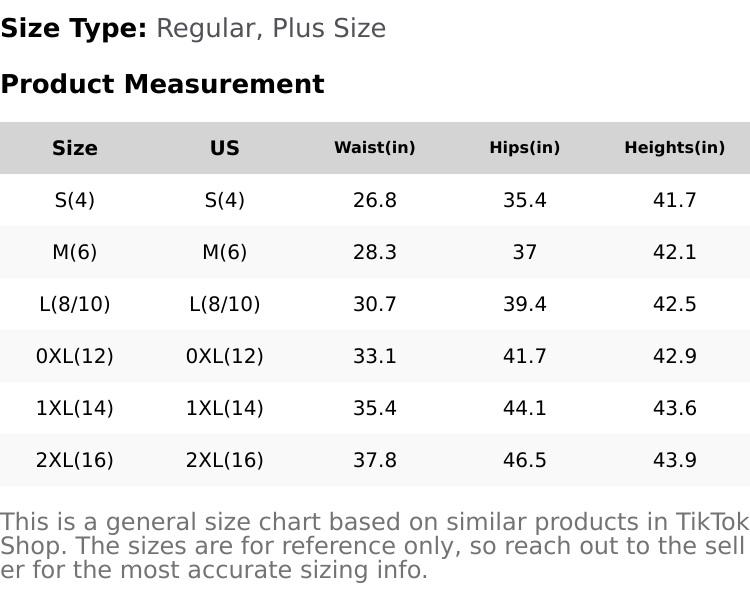This screenshot has width=750, height=606.
Task: Click the S(4) cell in Size column
Action: (x=75, y=200)
